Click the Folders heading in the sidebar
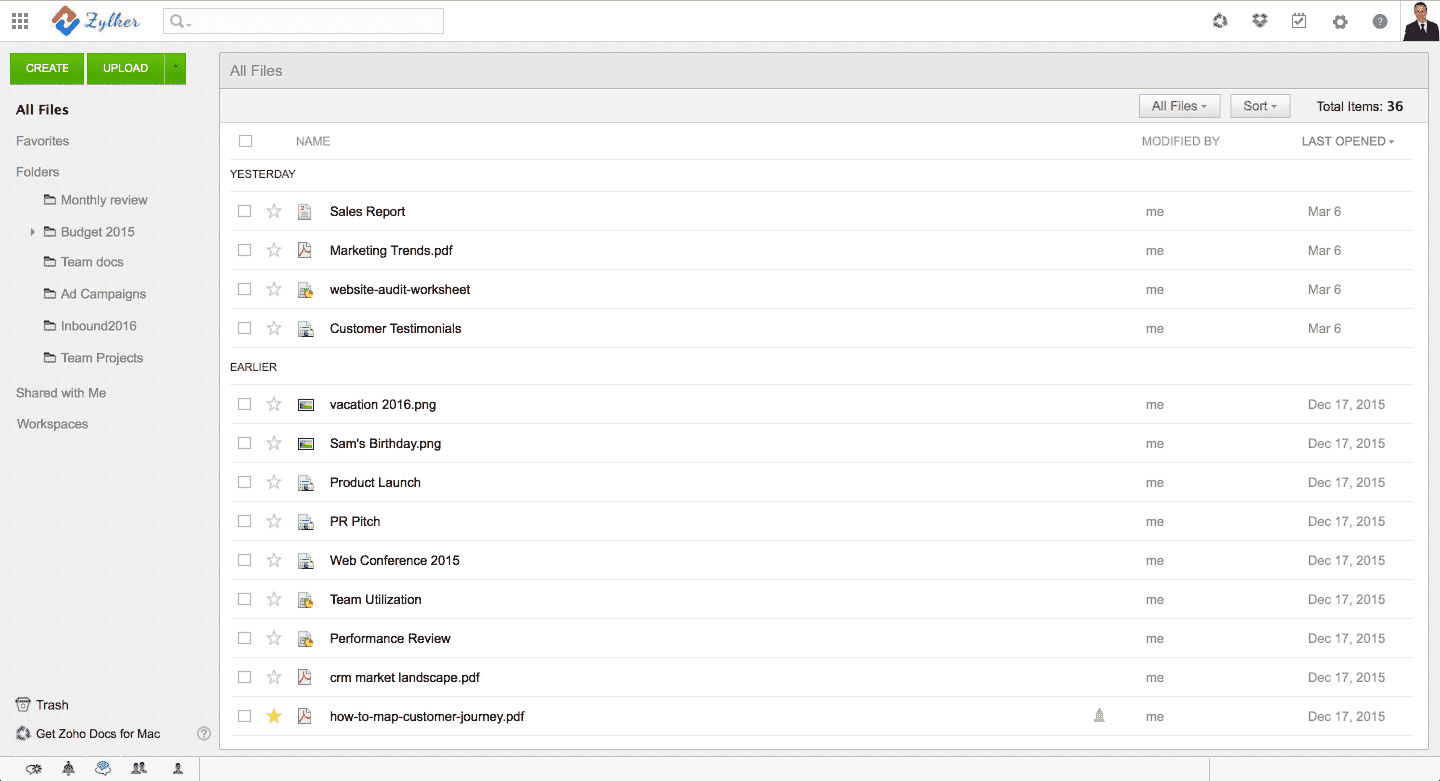This screenshot has width=1440, height=781. point(38,172)
